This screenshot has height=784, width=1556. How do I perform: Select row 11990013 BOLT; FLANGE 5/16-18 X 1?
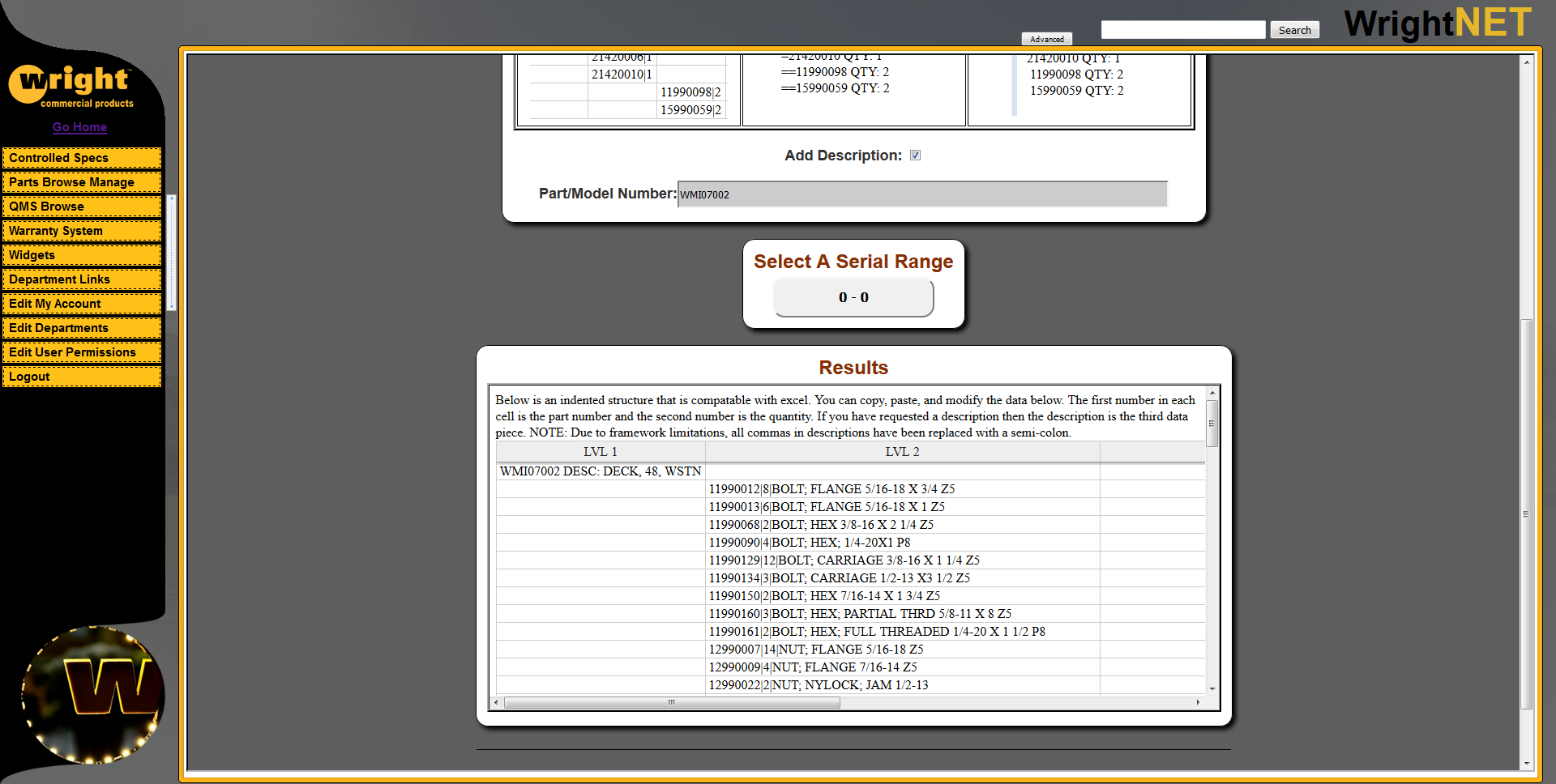pos(902,507)
